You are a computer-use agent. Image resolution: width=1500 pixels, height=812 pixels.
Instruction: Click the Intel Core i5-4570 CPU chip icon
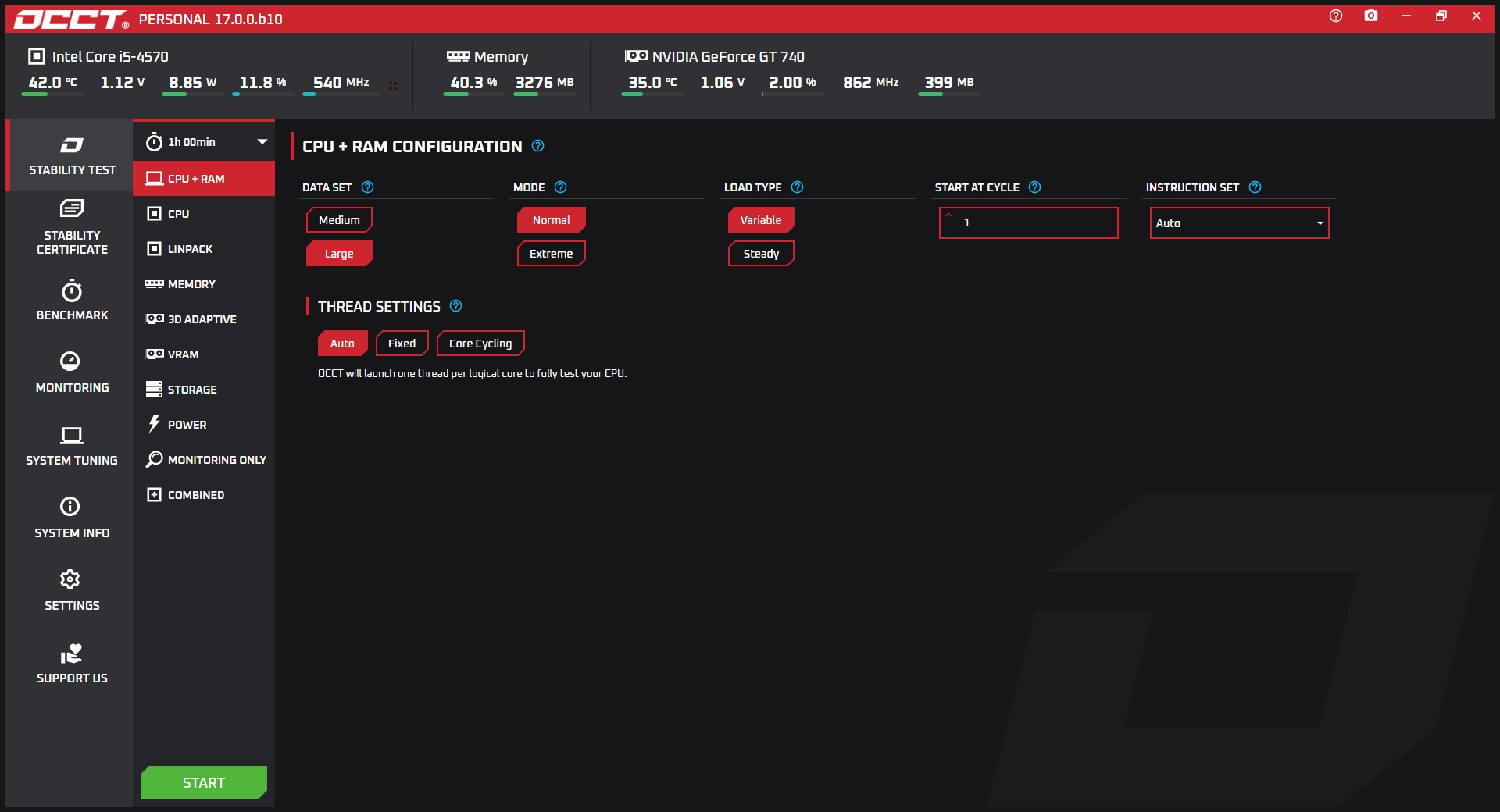coord(36,56)
